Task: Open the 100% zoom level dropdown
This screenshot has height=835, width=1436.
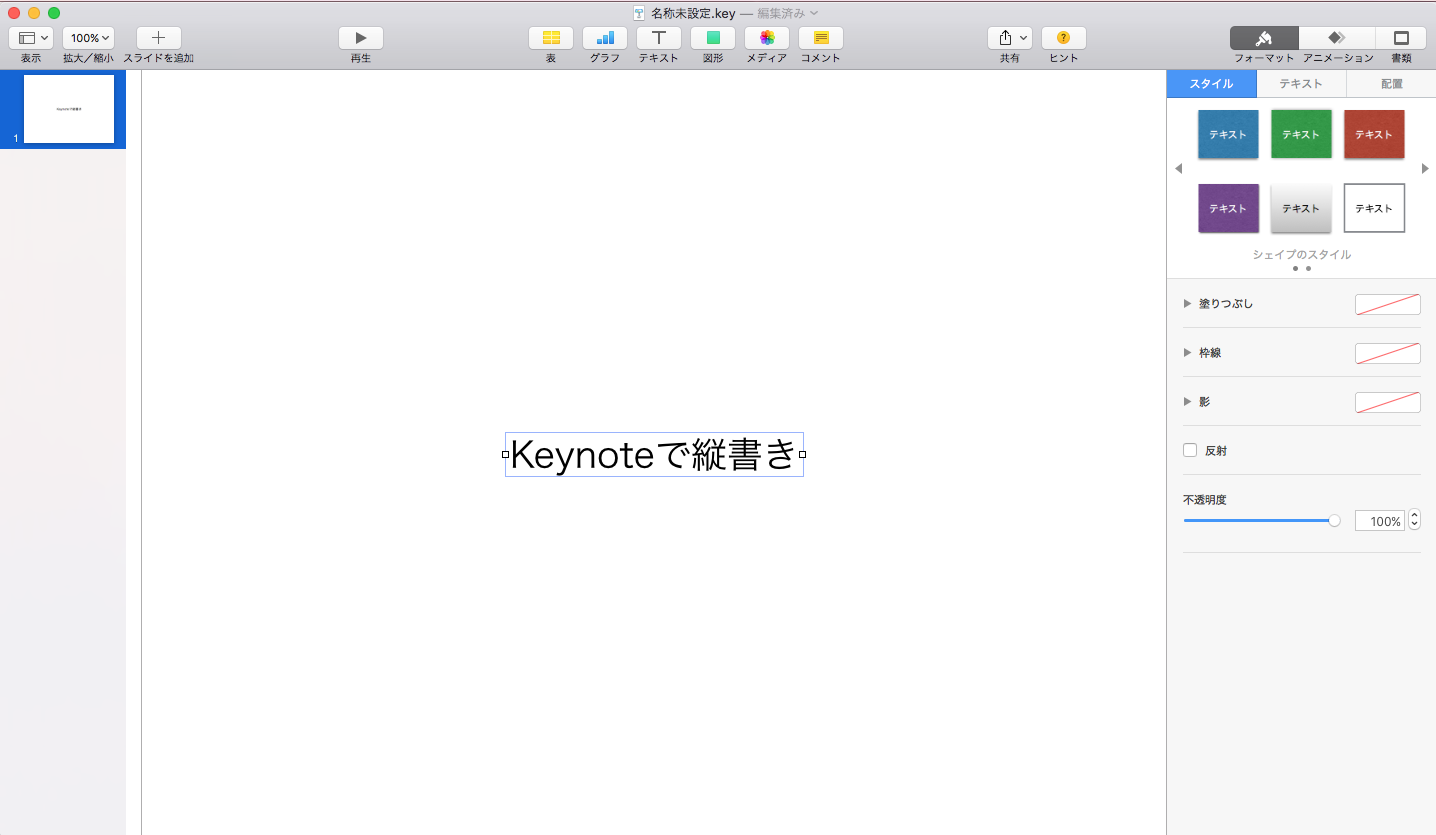Action: 88,38
